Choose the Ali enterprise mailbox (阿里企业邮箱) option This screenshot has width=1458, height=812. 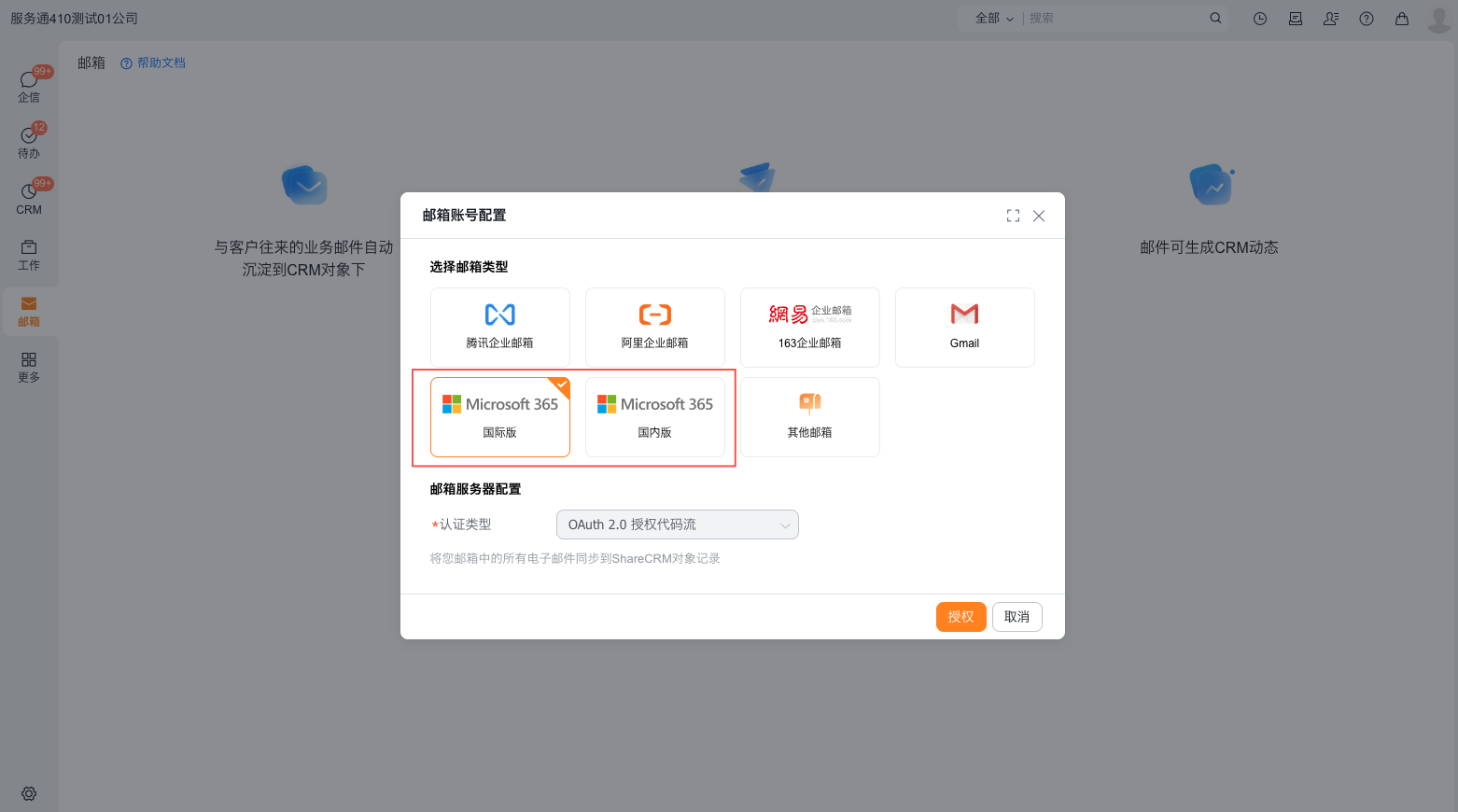(x=654, y=327)
